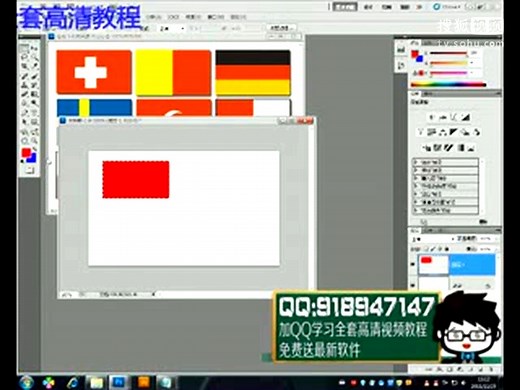Click the red foreground color in toolbar
Viewport: 520px width, 390px height.
click(26, 152)
